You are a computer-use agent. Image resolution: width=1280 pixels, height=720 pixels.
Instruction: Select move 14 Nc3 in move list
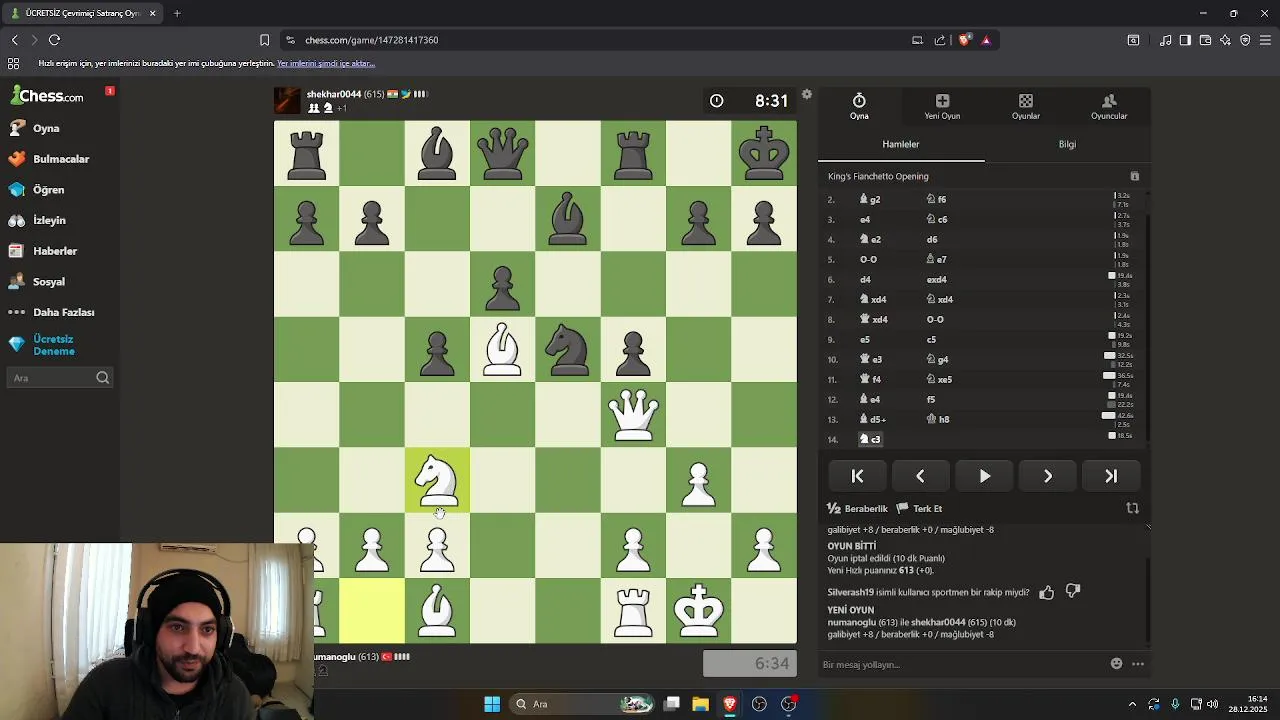click(x=871, y=439)
